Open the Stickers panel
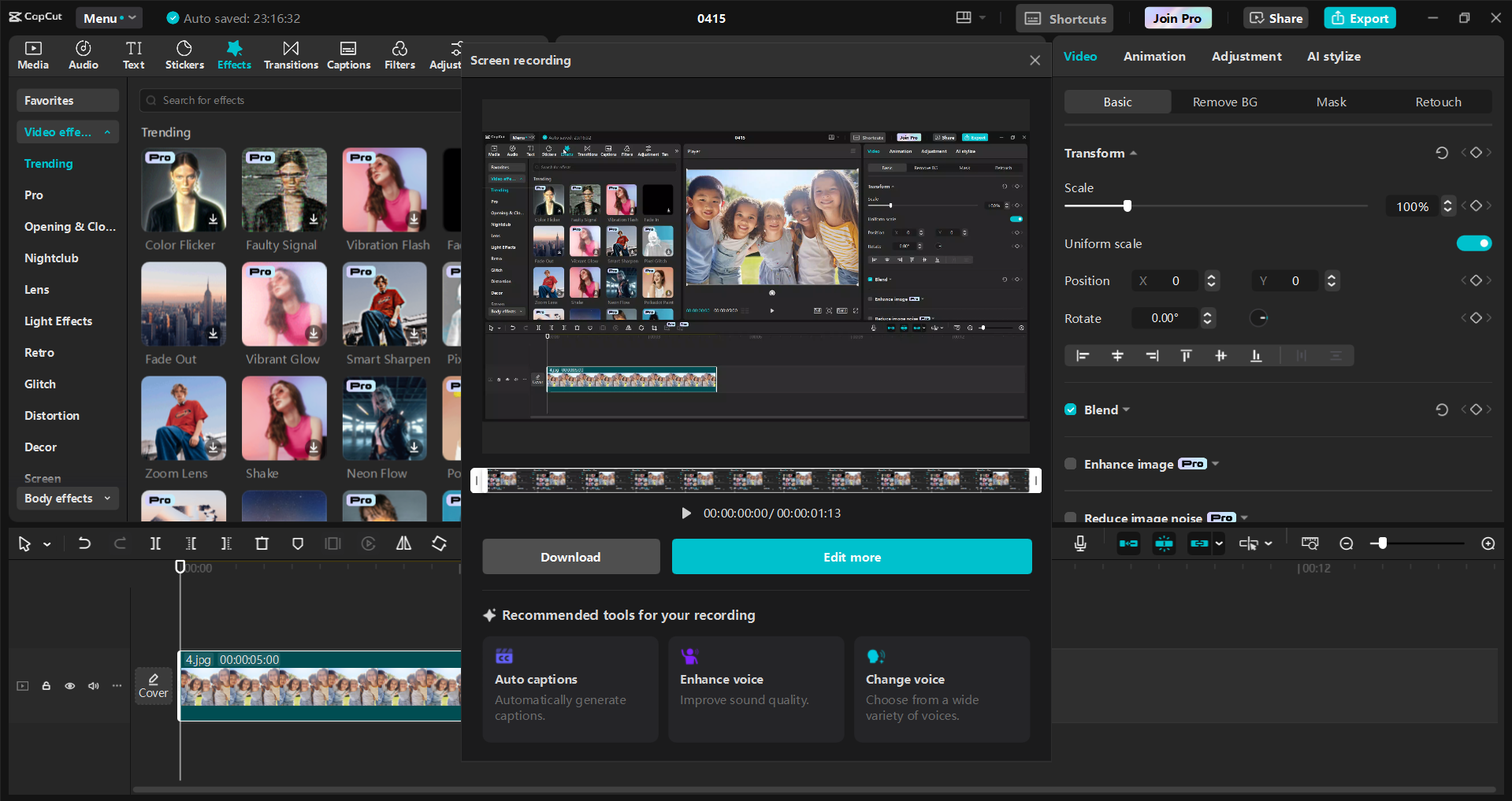The width and height of the screenshot is (1512, 801). tap(184, 54)
